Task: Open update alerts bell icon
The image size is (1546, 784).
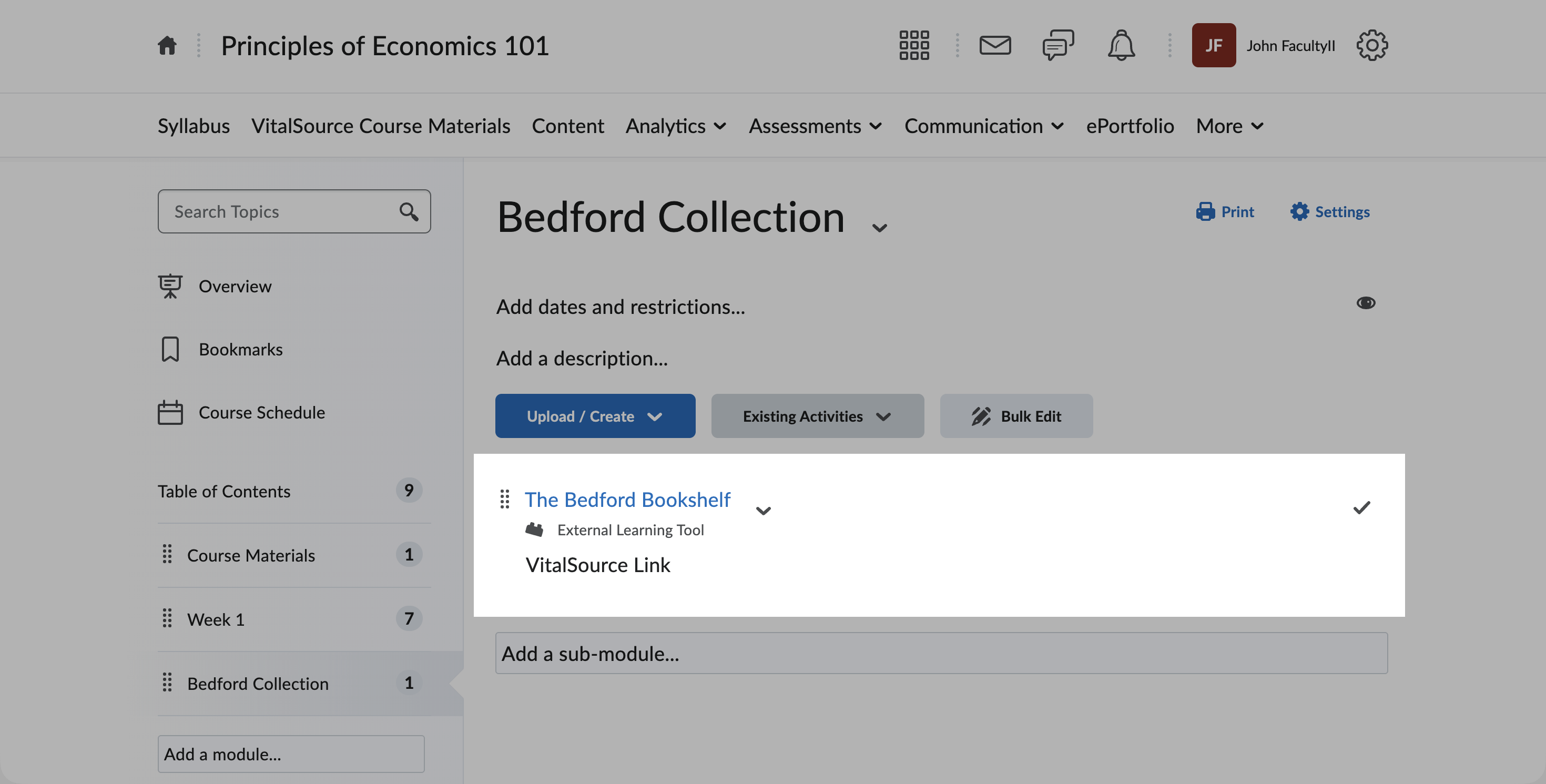Action: click(x=1121, y=46)
